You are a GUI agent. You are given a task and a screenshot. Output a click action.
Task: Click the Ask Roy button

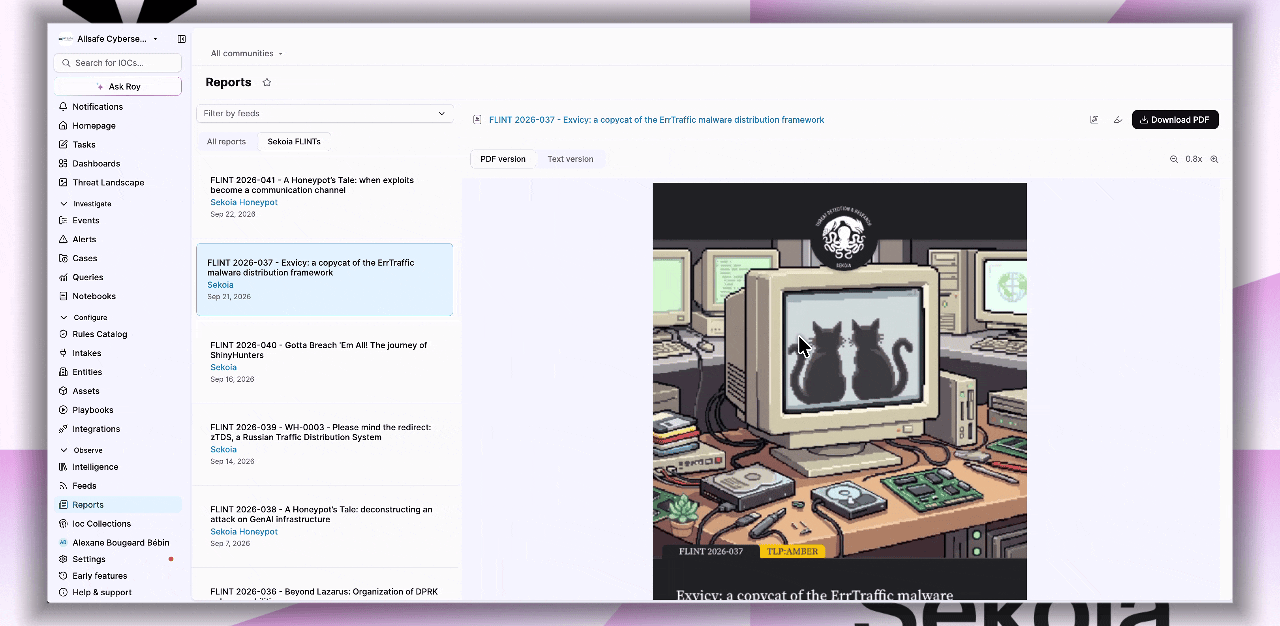118,87
